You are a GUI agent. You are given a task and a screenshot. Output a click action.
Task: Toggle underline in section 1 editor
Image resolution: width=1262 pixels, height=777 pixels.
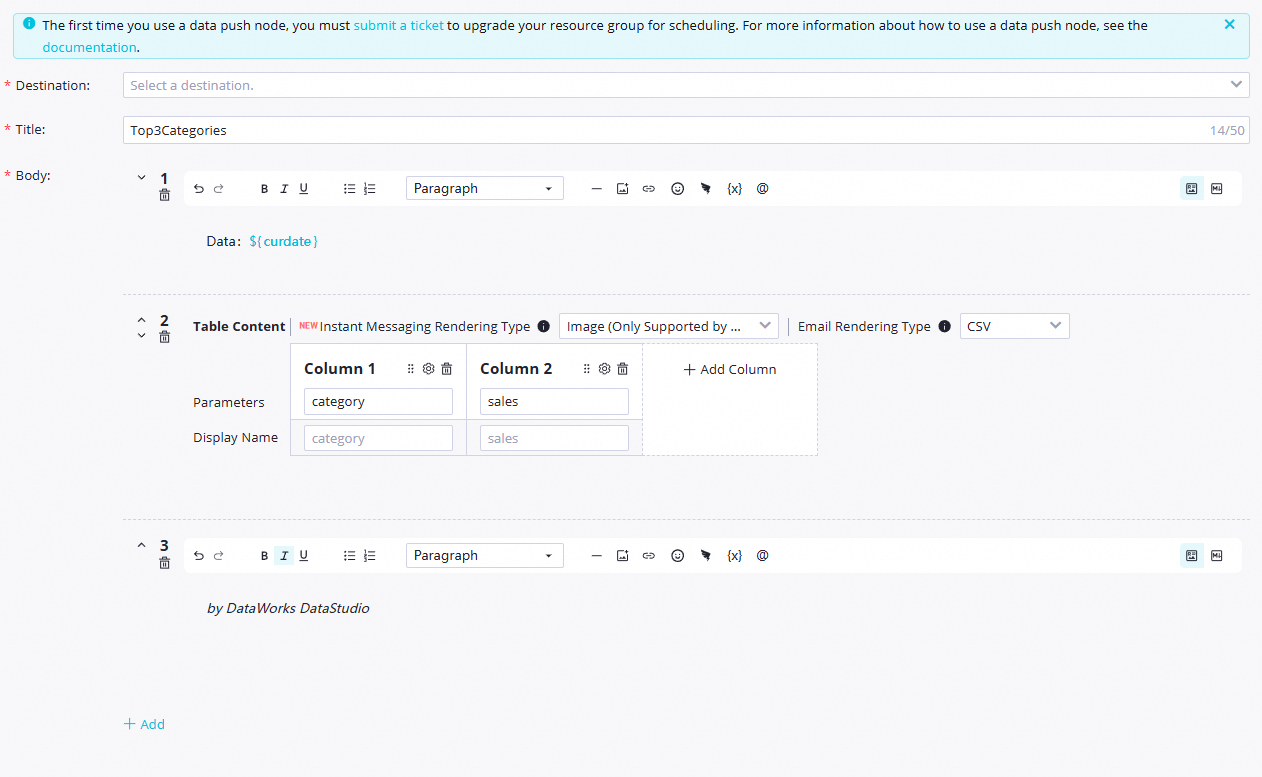click(304, 188)
